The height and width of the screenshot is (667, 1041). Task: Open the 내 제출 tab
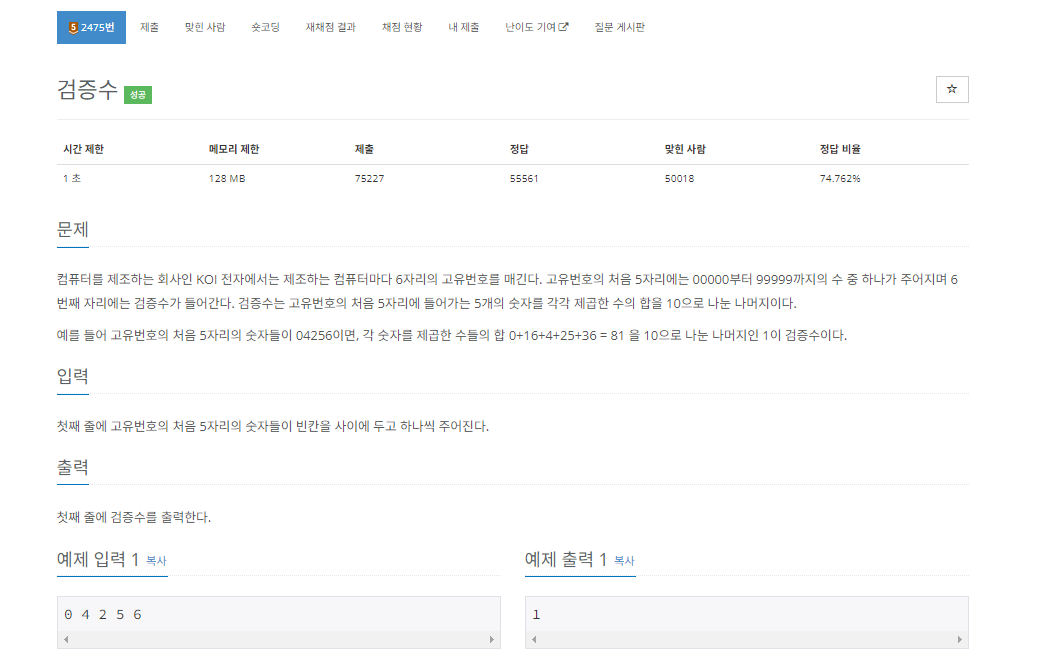(463, 27)
